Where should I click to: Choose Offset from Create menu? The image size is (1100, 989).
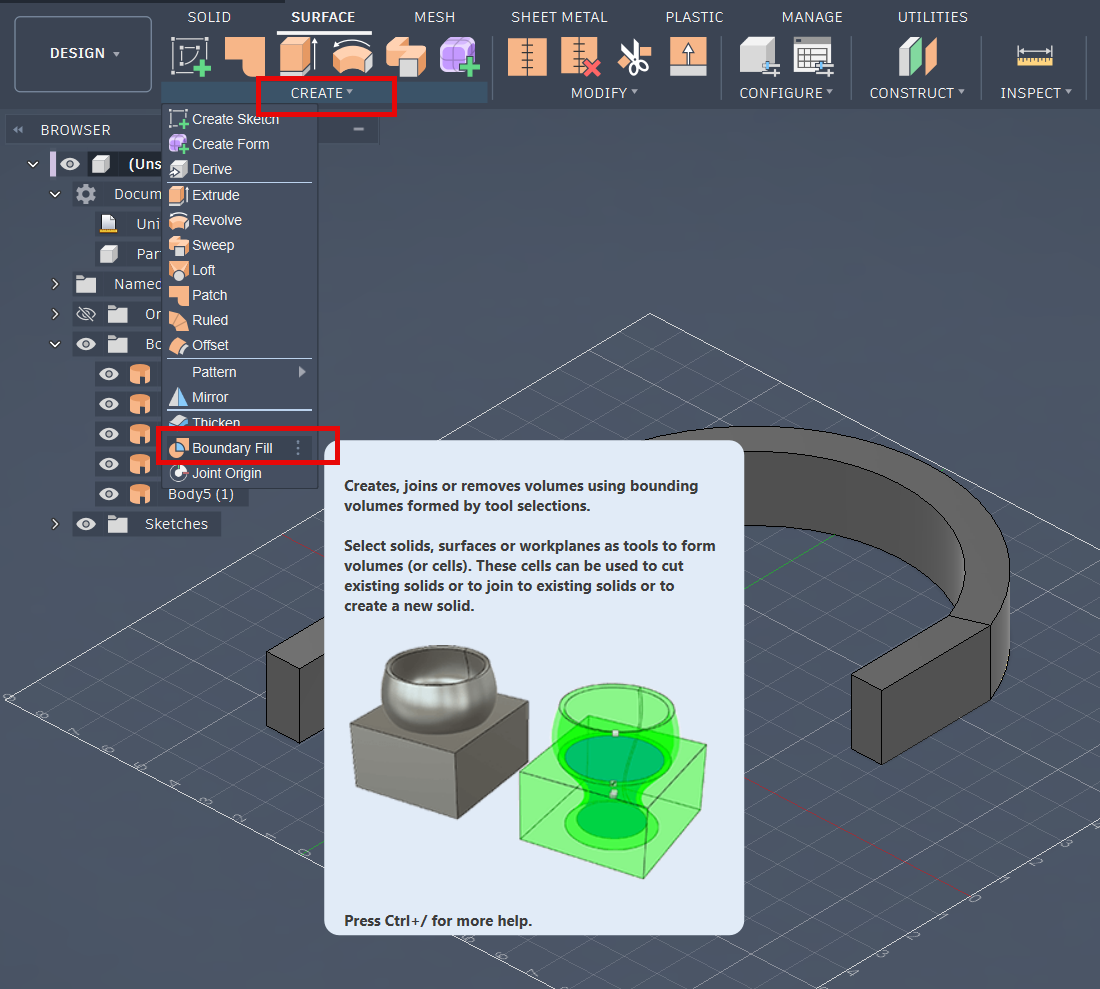click(239, 346)
